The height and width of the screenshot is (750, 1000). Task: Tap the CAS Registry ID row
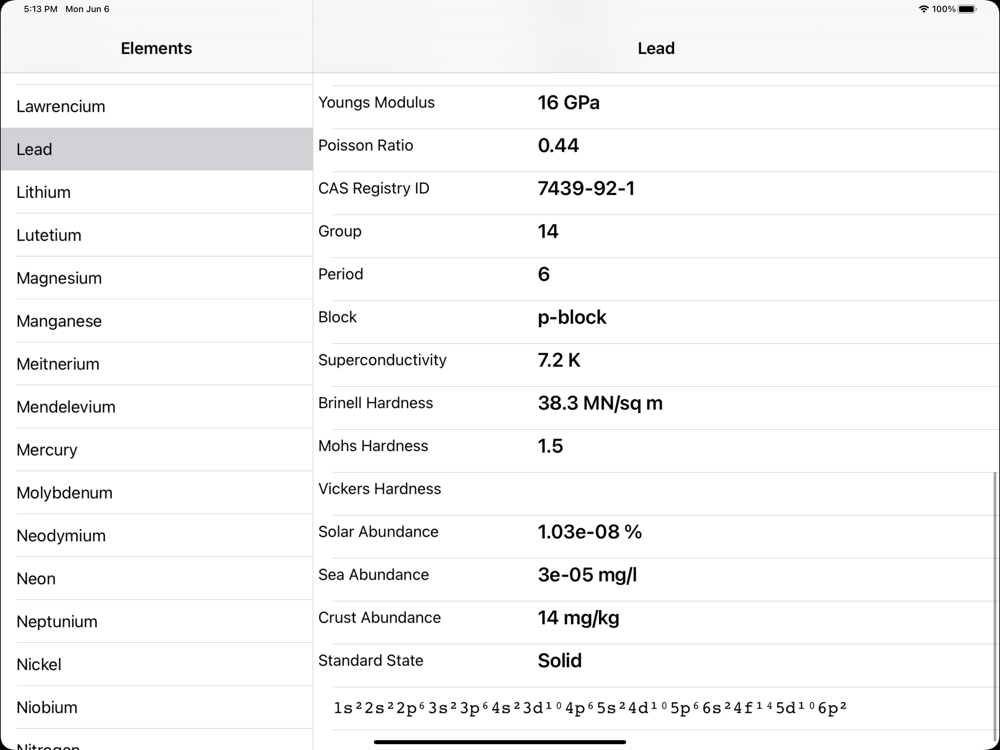655,188
